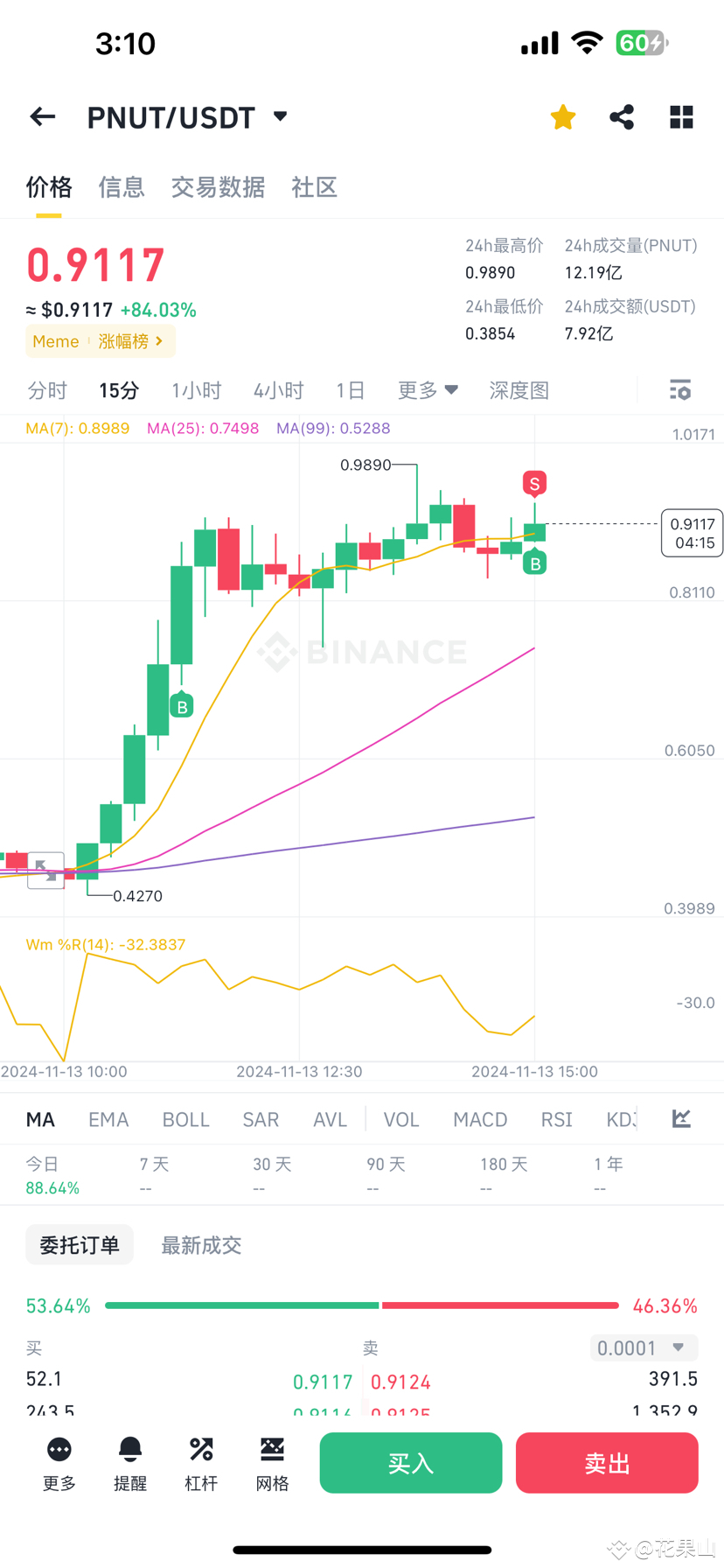Screen dimensions: 724x1568
Task: Tap the MA(99) value label
Action: tap(333, 428)
